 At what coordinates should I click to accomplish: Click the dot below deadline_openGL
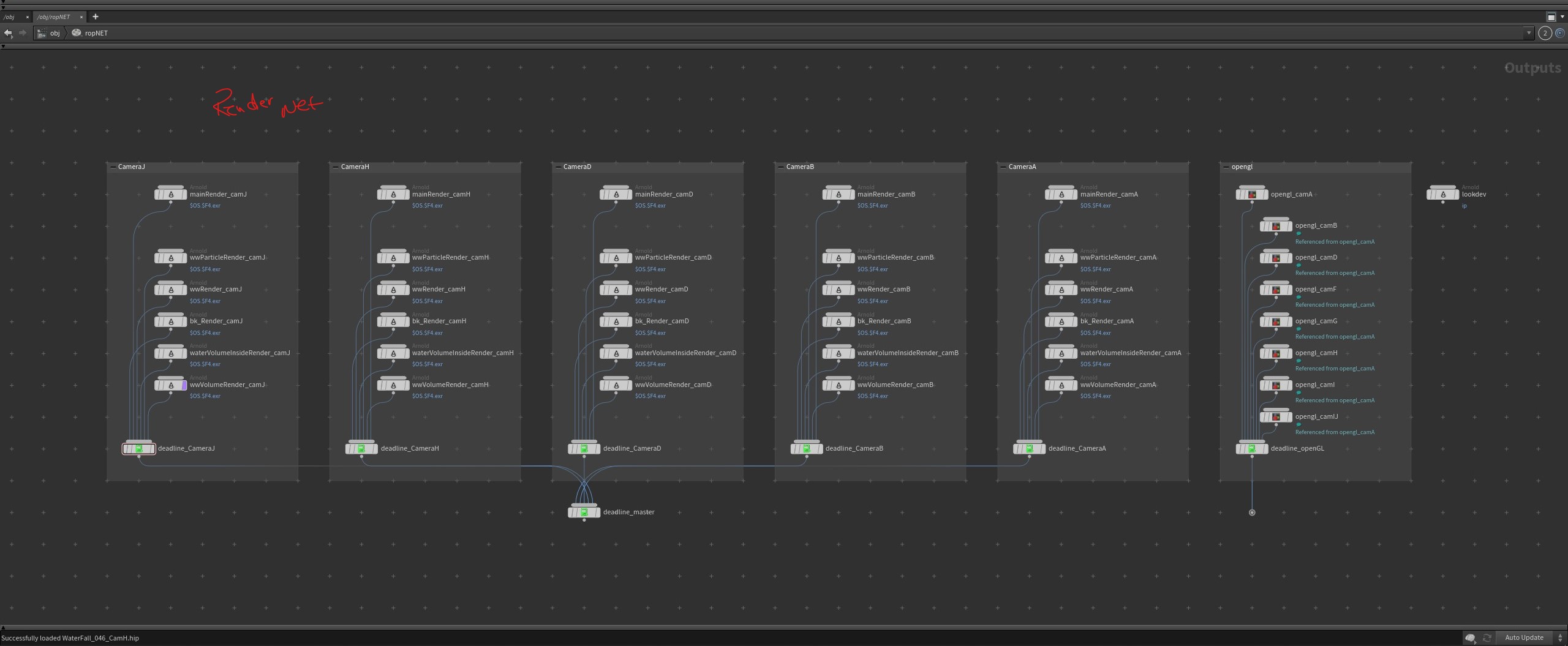pos(1252,513)
